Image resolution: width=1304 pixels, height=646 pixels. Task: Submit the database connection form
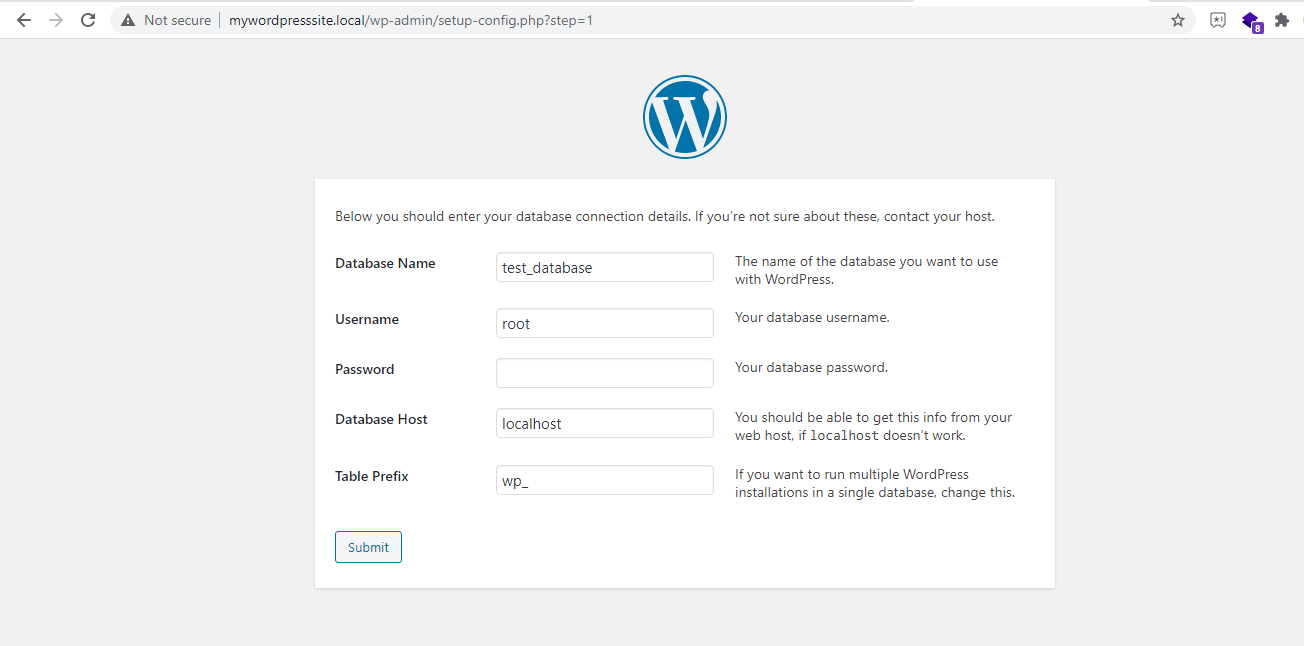pyautogui.click(x=368, y=547)
